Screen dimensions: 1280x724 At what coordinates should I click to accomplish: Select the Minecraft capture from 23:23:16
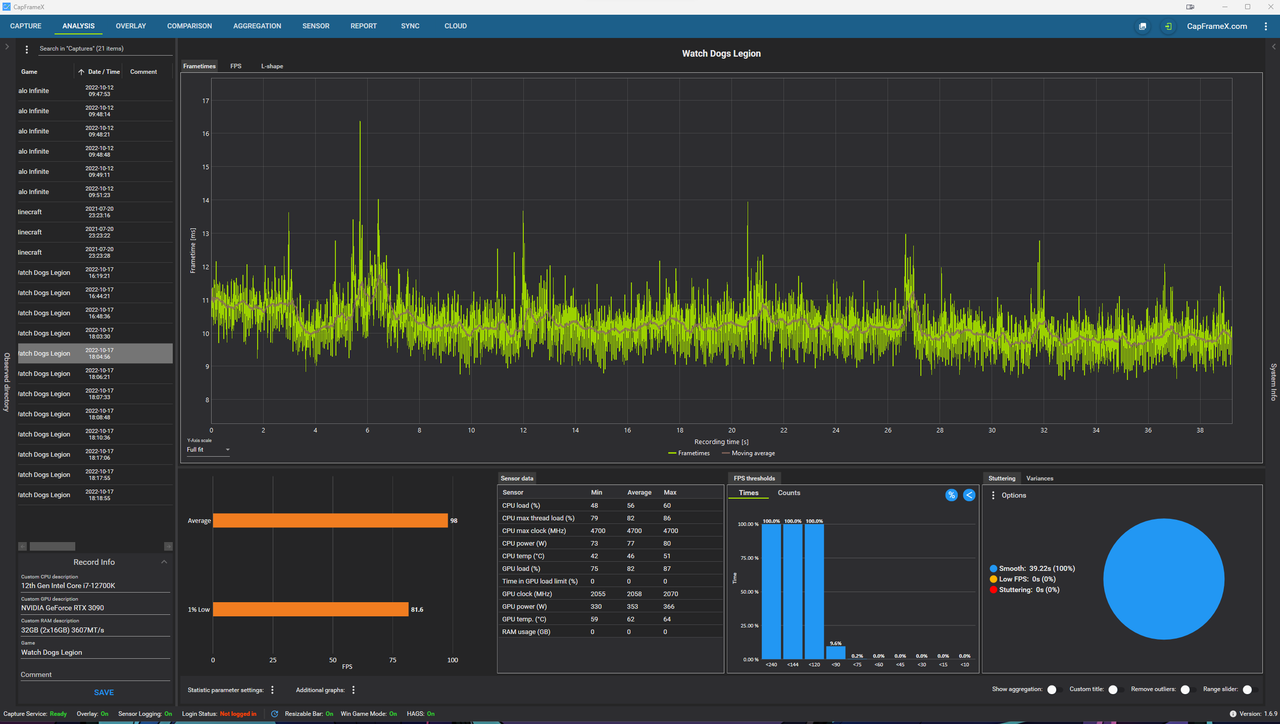click(95, 212)
